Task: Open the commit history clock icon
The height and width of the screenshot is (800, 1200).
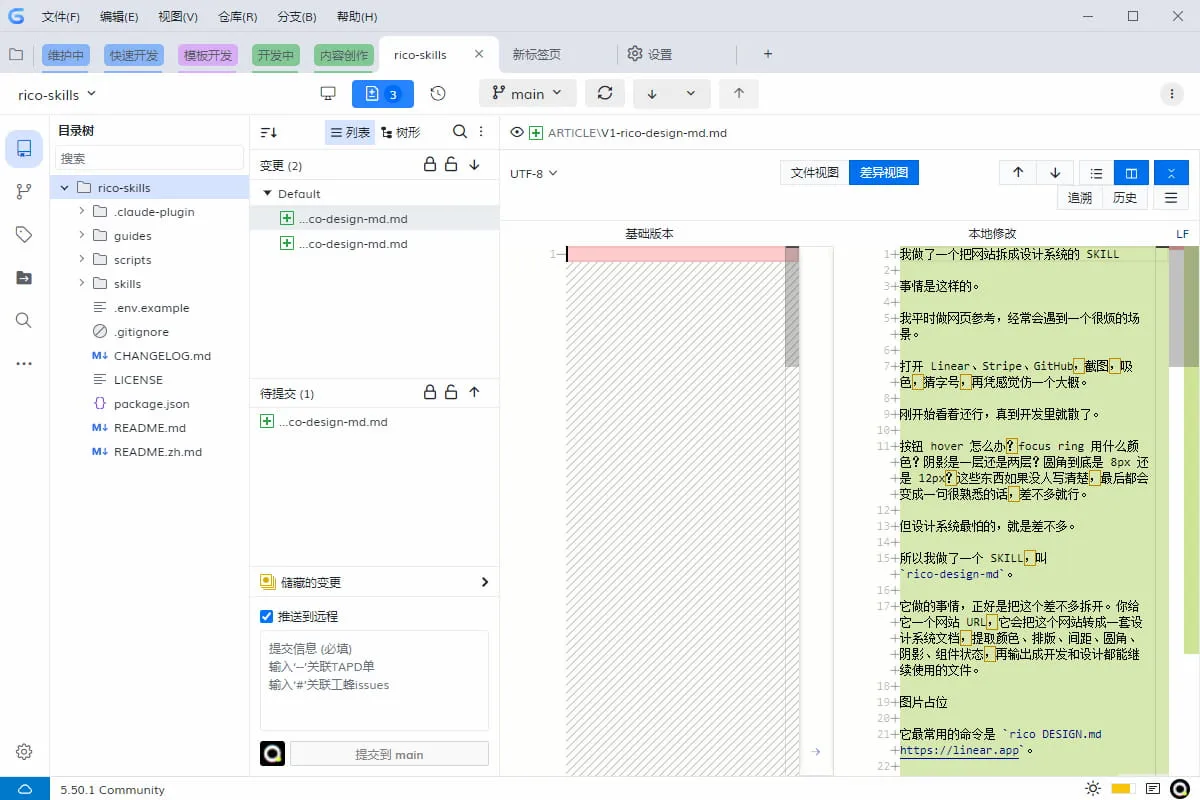Action: (x=438, y=93)
